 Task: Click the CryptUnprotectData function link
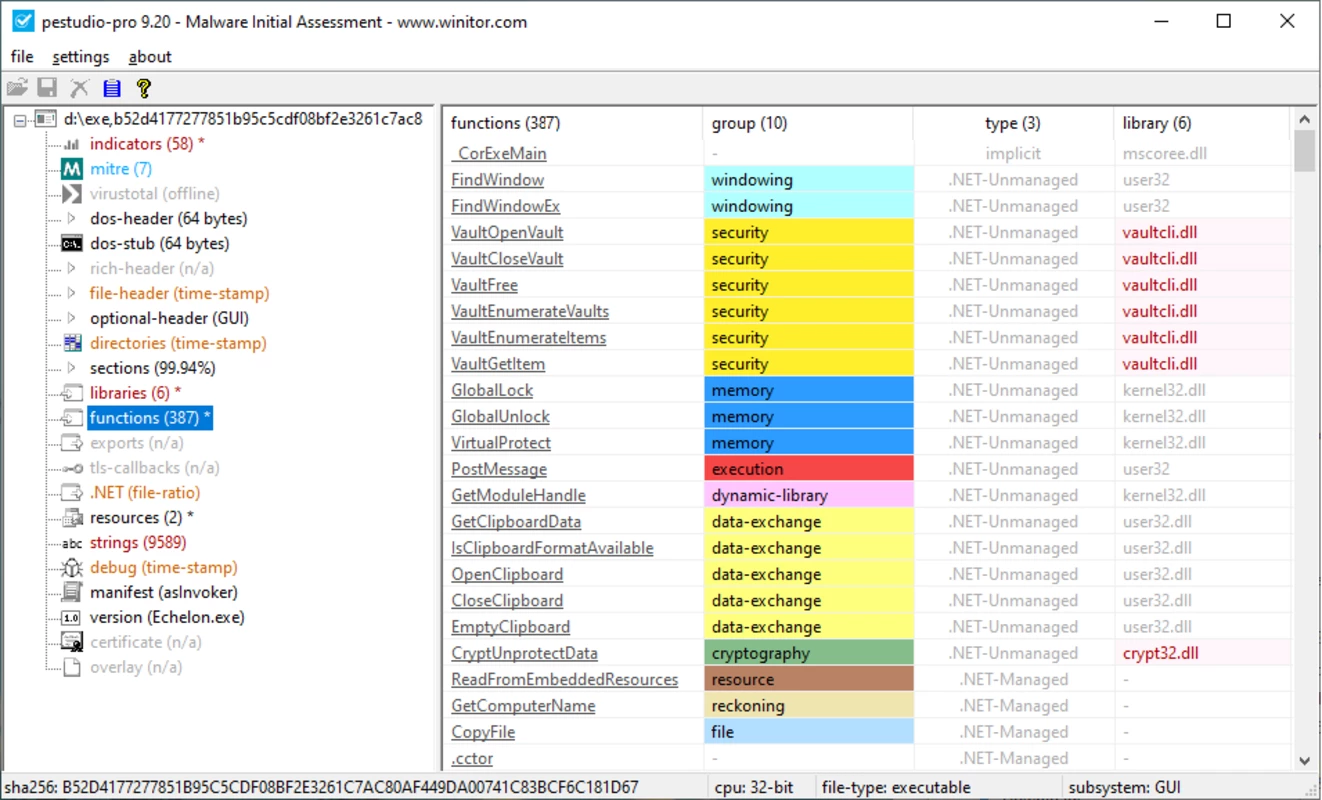[x=524, y=654]
